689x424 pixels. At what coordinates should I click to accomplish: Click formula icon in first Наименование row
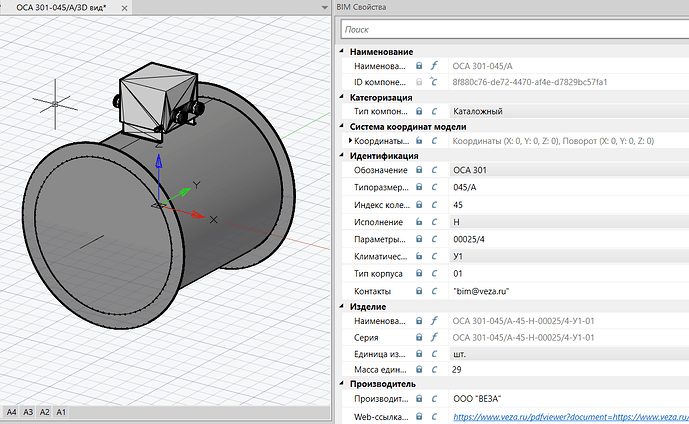pyautogui.click(x=434, y=65)
